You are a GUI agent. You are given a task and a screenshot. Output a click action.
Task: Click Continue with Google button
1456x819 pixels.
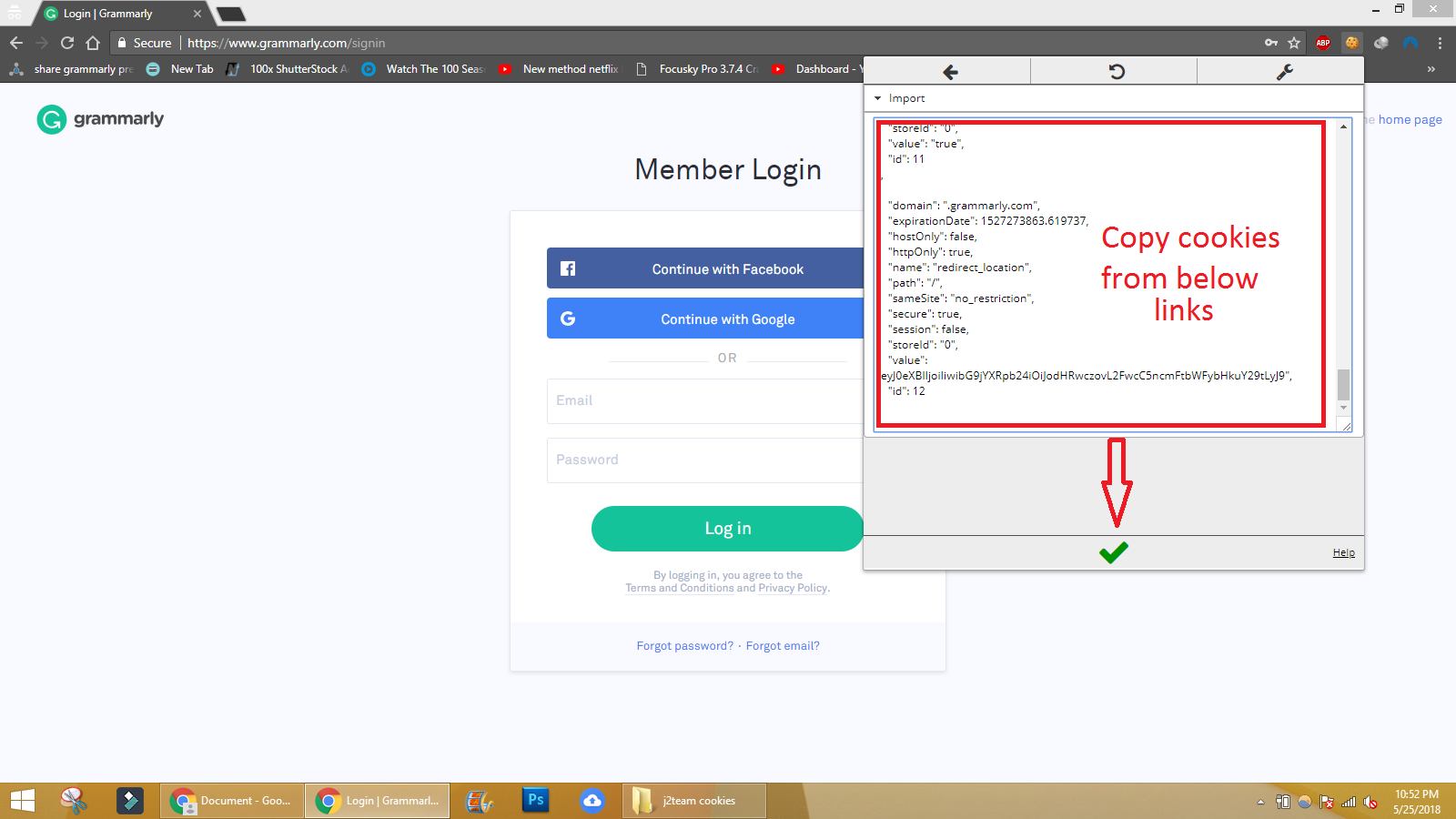click(705, 318)
